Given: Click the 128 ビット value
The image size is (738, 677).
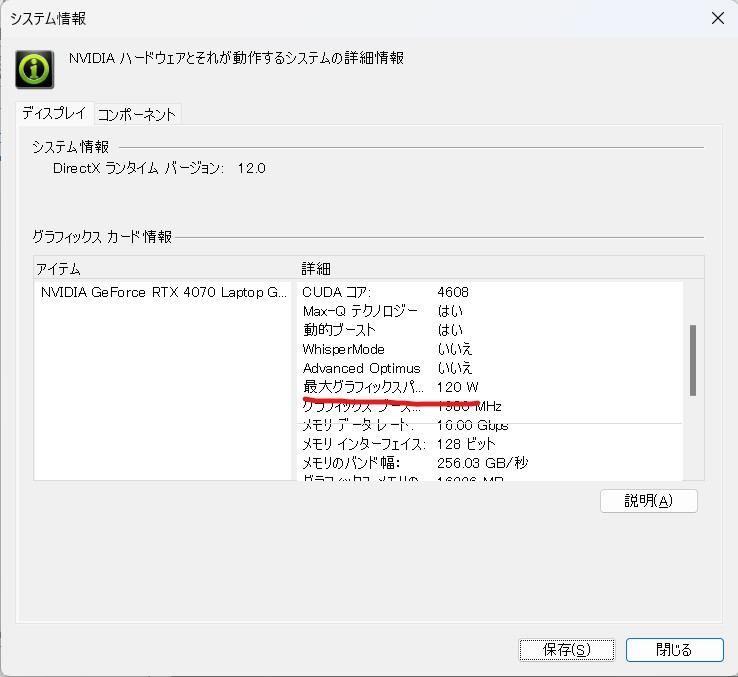Looking at the screenshot, I should click(x=466, y=444).
